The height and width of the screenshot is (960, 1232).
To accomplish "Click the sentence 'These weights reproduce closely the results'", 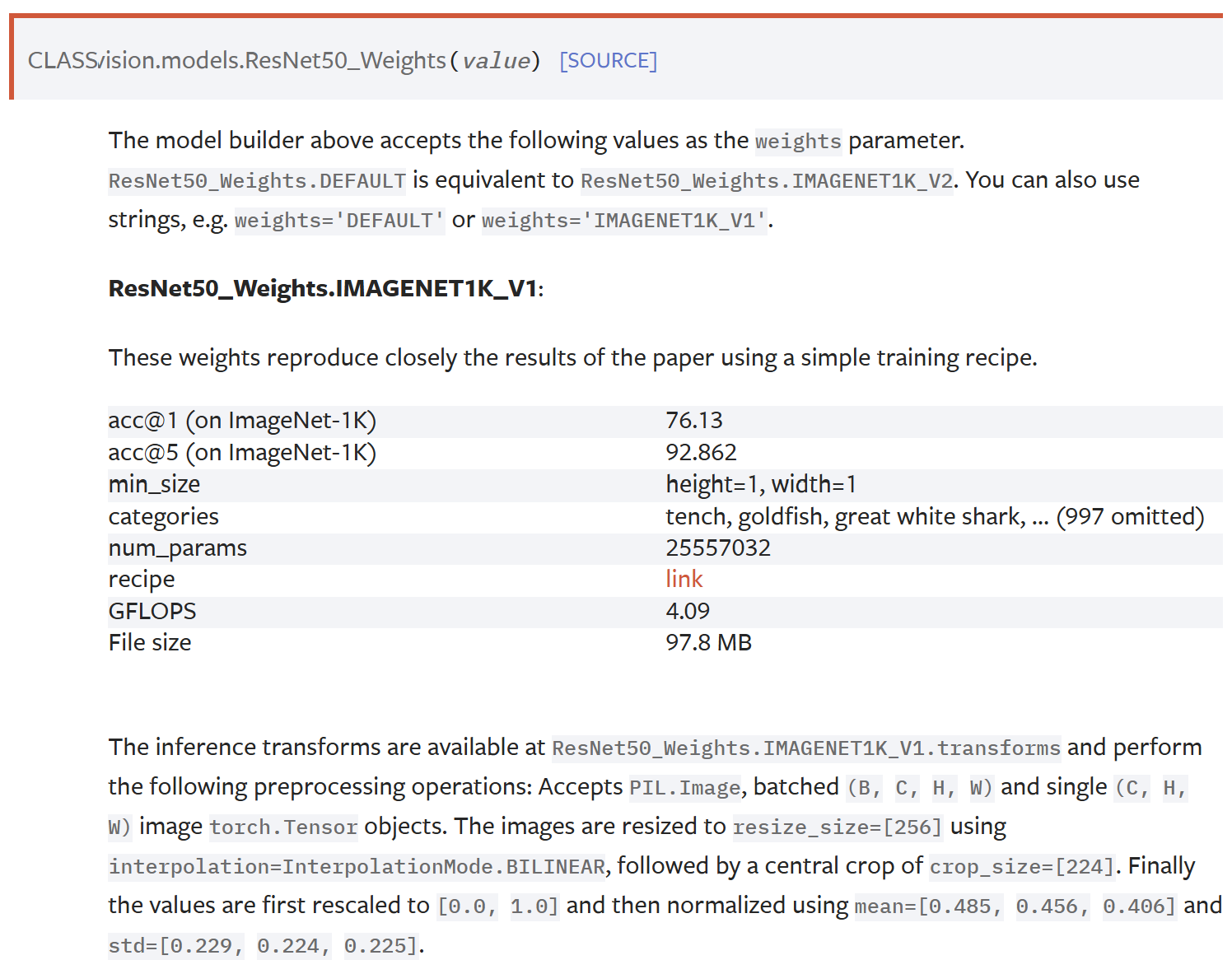I will point(343,358).
